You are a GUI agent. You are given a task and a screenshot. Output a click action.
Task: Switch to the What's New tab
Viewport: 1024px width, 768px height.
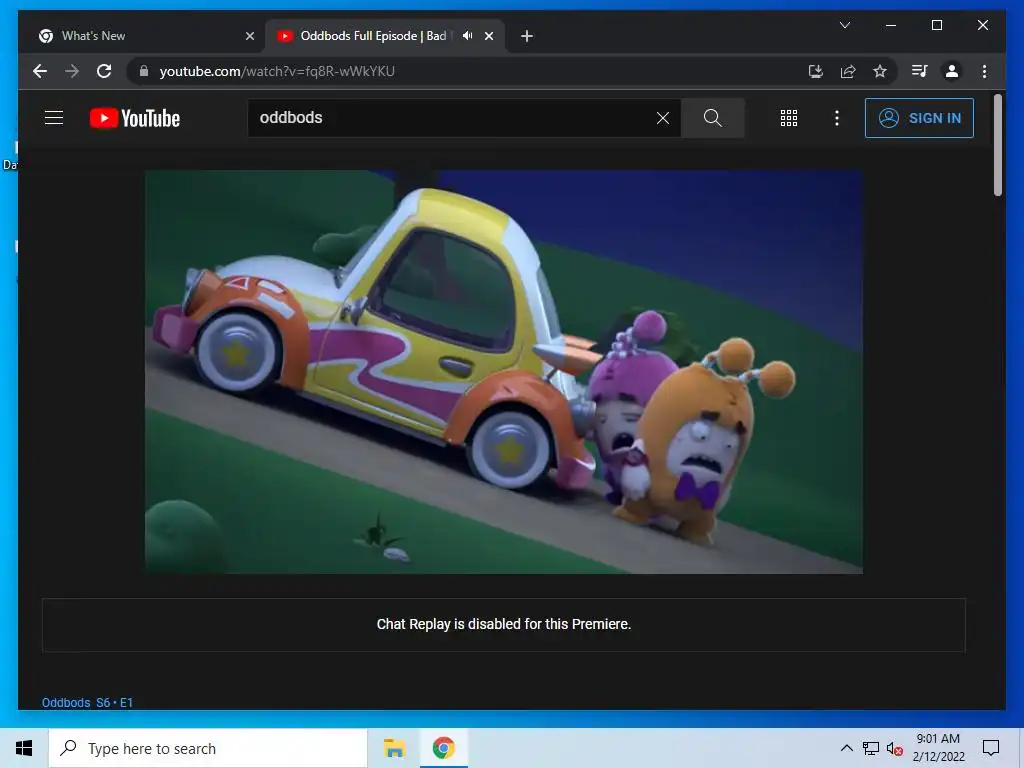click(147, 36)
